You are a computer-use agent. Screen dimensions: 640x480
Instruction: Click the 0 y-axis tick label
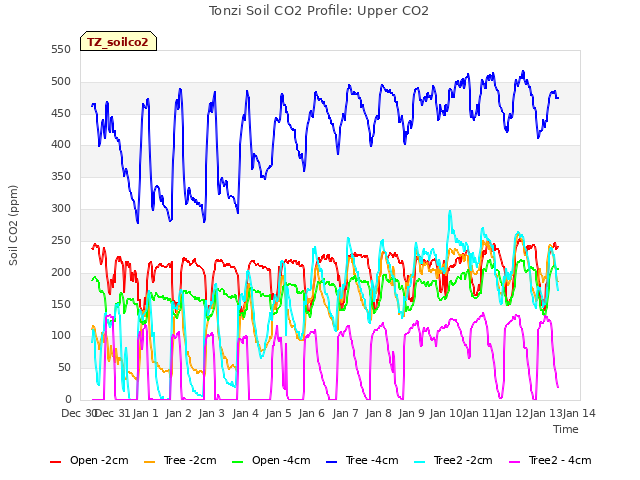[x=68, y=399]
